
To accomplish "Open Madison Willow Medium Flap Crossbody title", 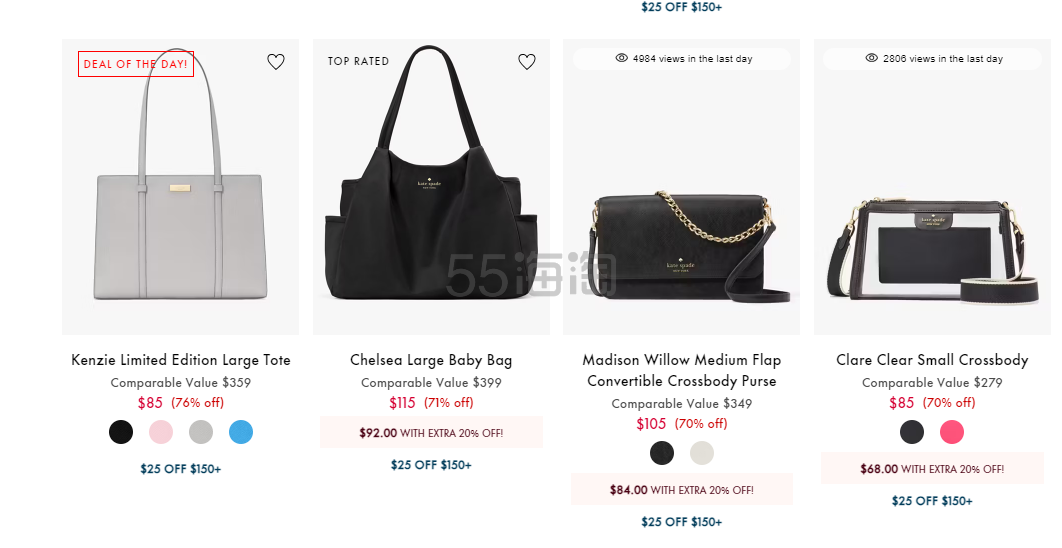I will (682, 370).
